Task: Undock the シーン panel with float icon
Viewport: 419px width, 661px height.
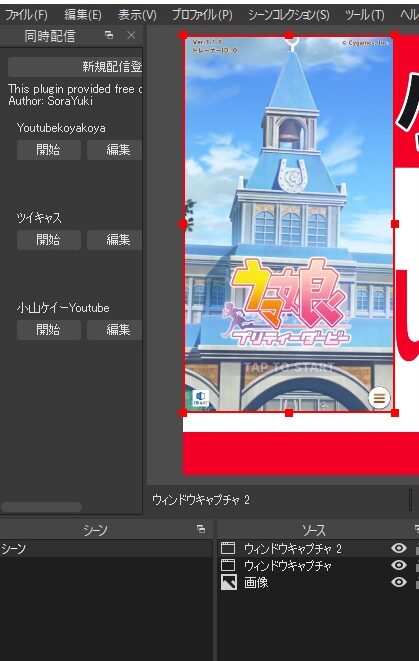Action: pos(201,529)
